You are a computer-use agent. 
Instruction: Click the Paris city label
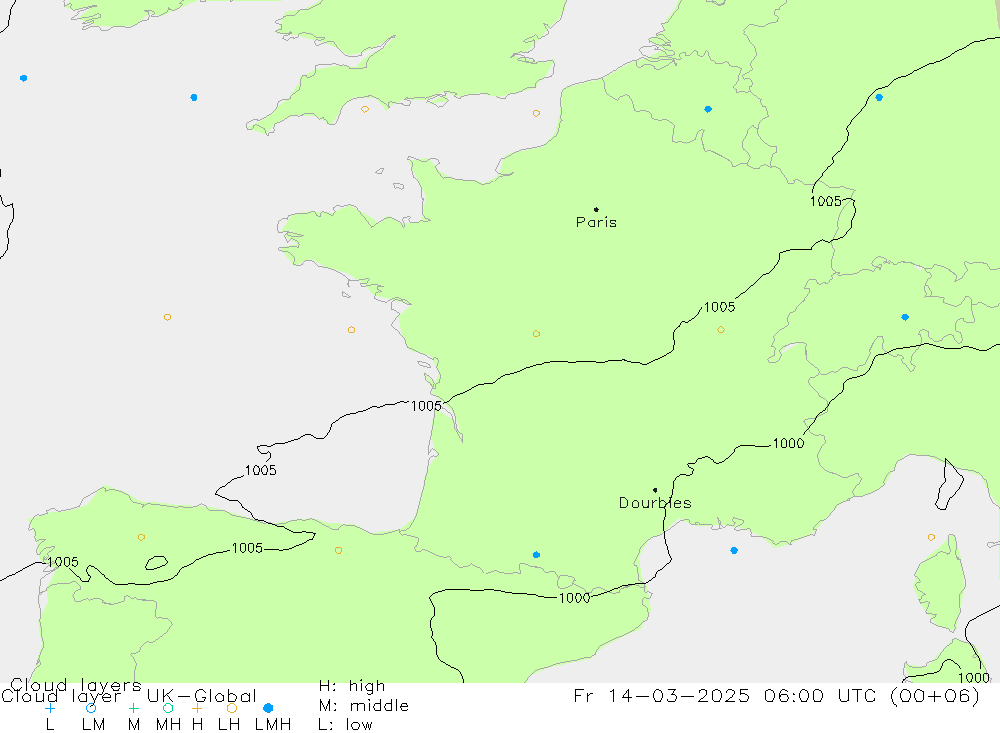[596, 222]
